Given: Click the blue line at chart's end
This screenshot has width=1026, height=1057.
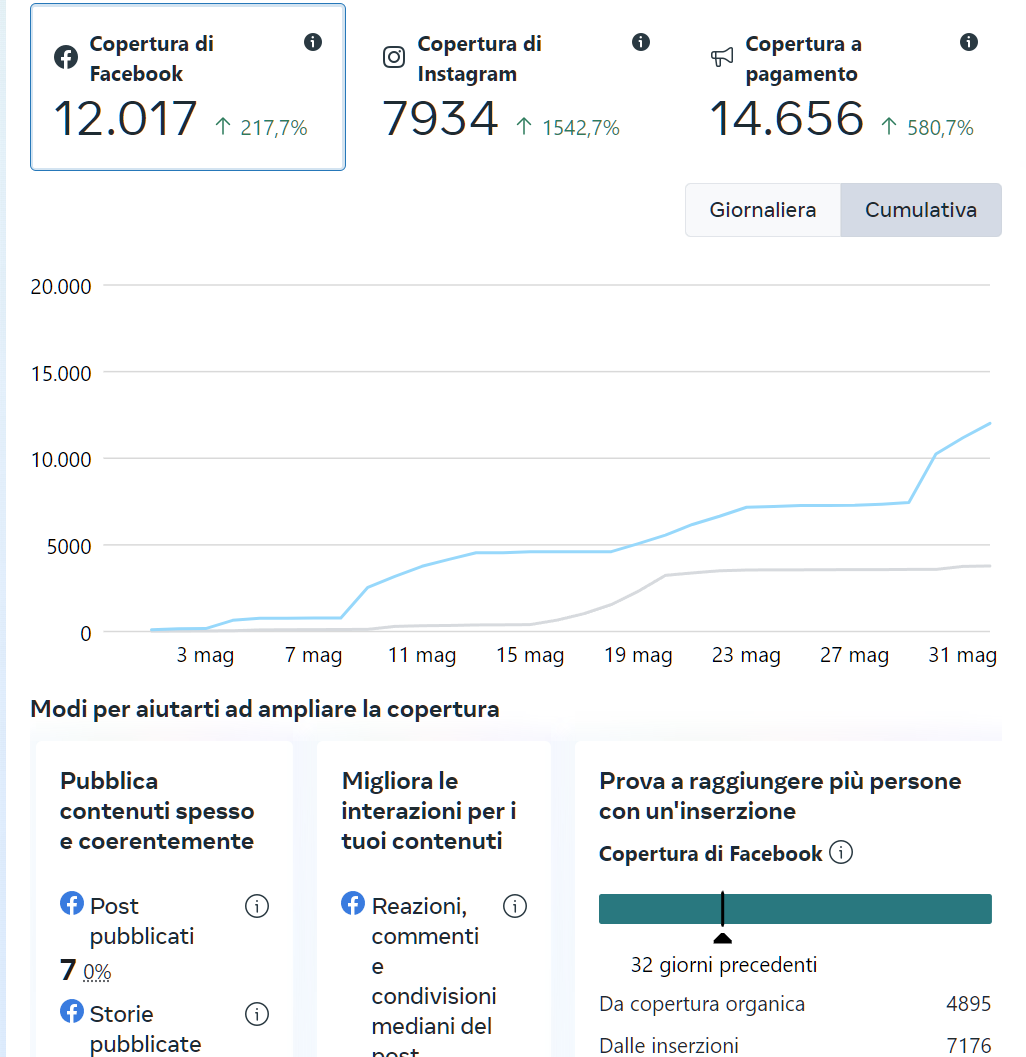Looking at the screenshot, I should point(988,424).
